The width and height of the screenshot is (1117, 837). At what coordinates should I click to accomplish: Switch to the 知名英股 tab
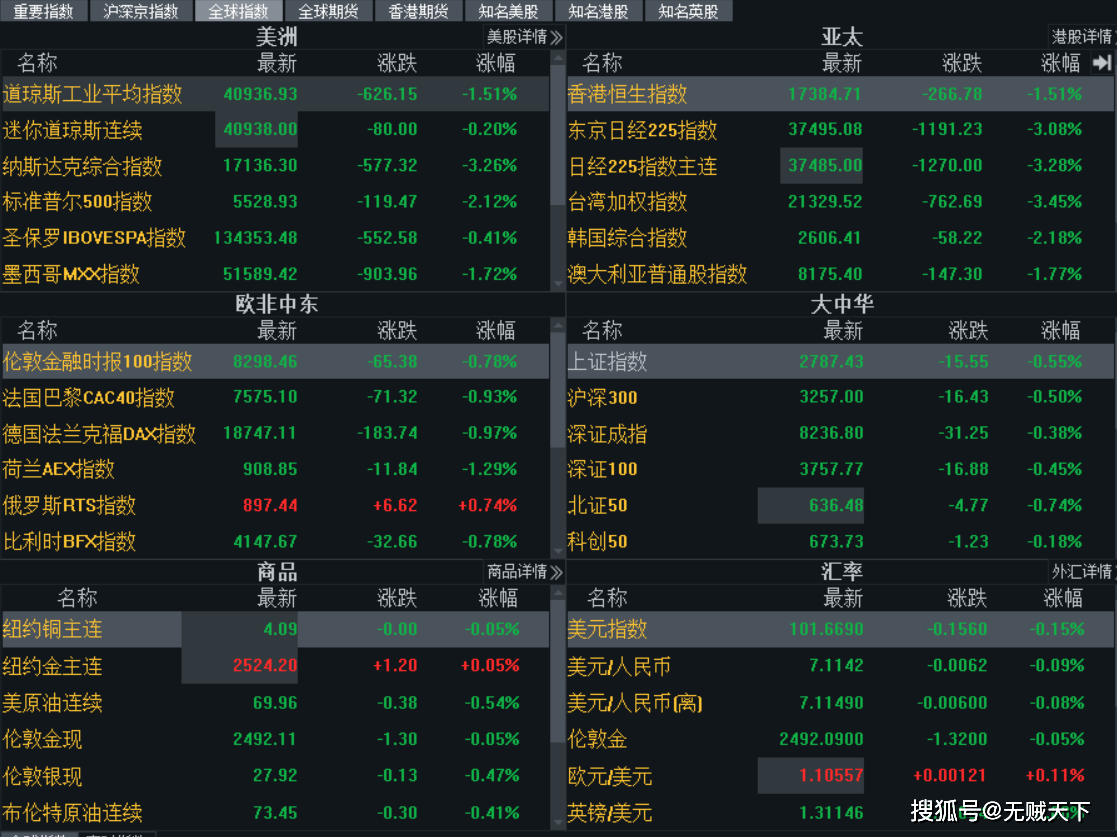(x=688, y=11)
